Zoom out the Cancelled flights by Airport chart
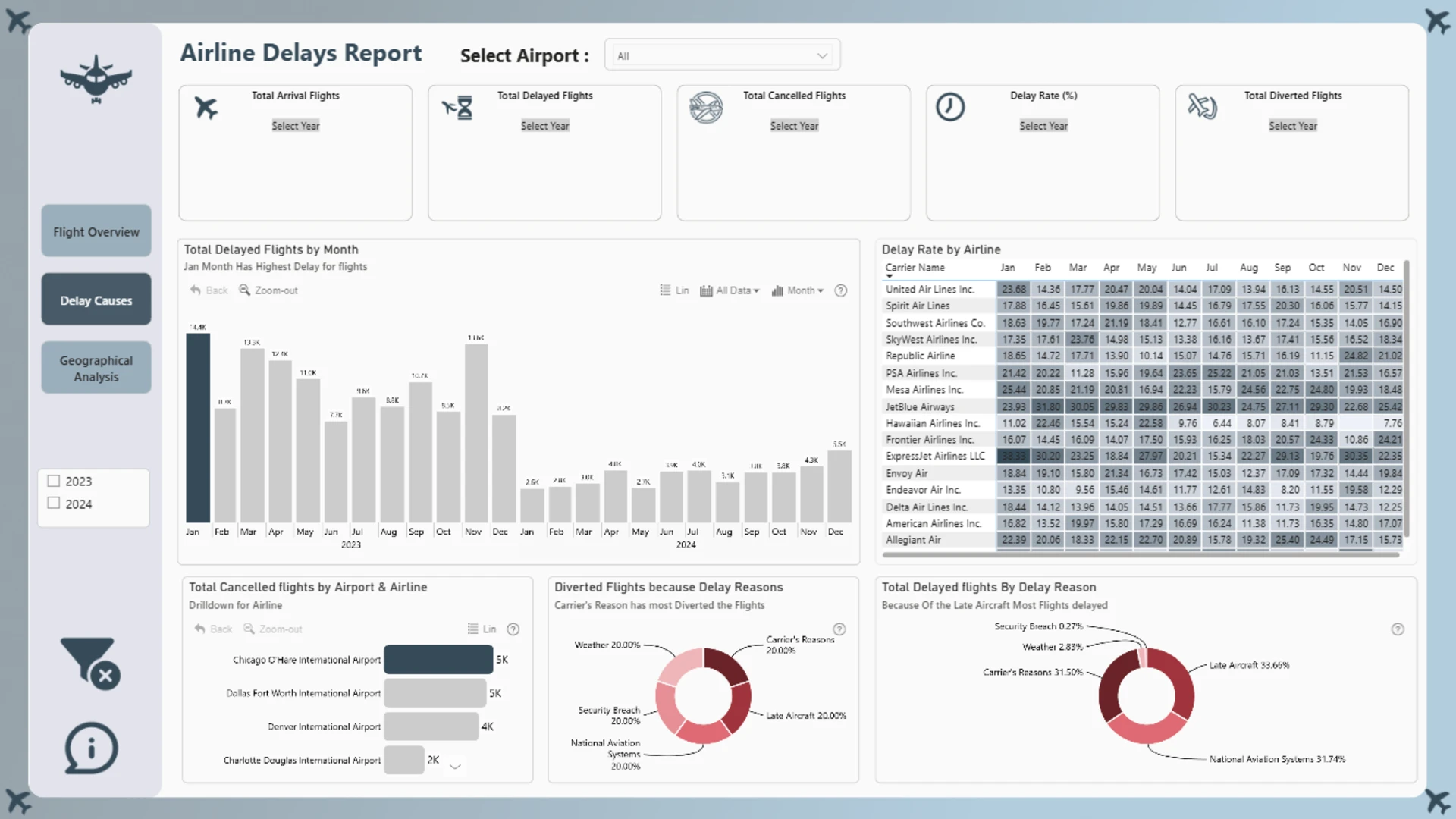The height and width of the screenshot is (819, 1456). coord(272,629)
